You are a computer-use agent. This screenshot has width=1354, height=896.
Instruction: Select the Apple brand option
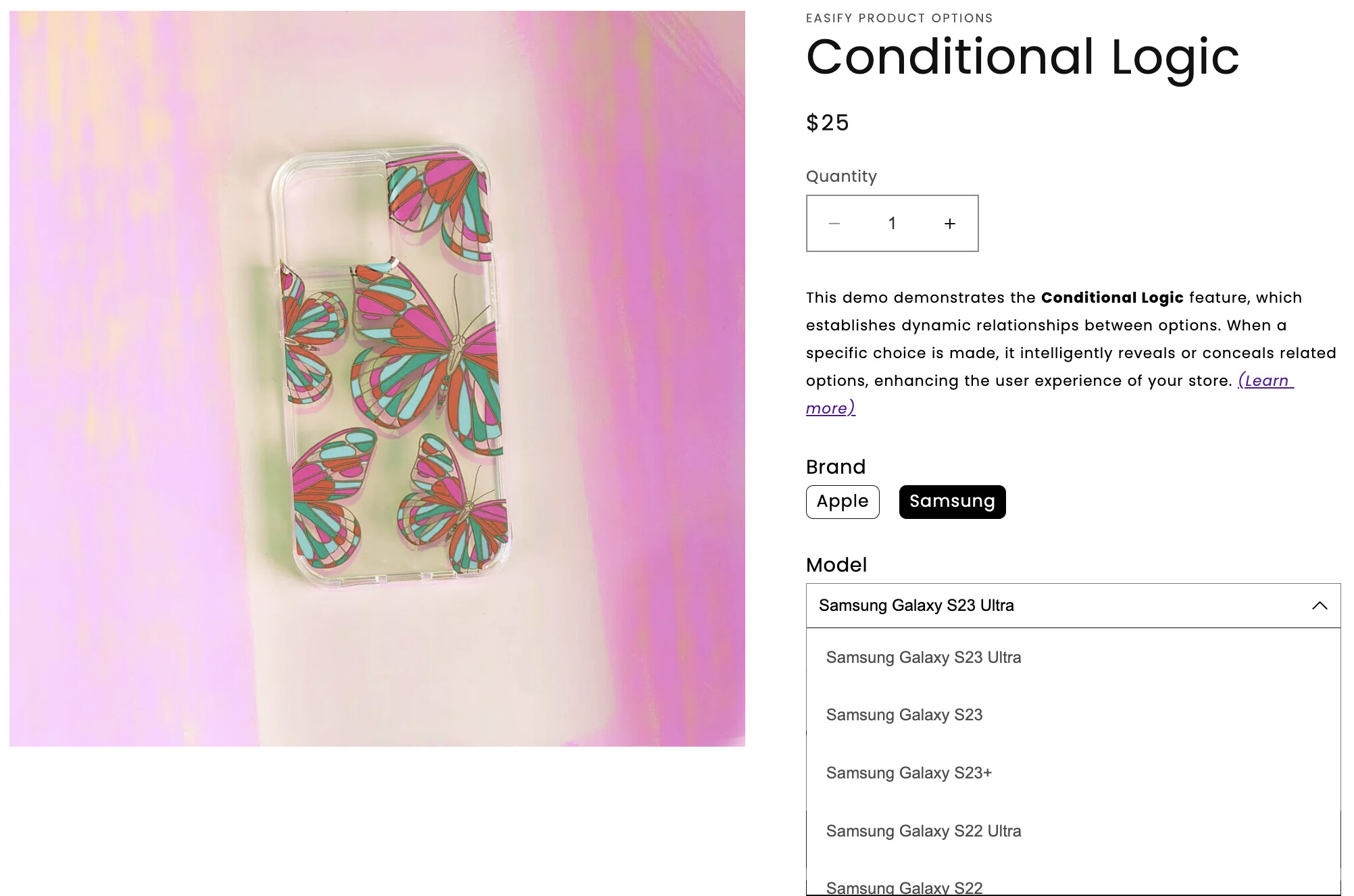click(x=842, y=501)
